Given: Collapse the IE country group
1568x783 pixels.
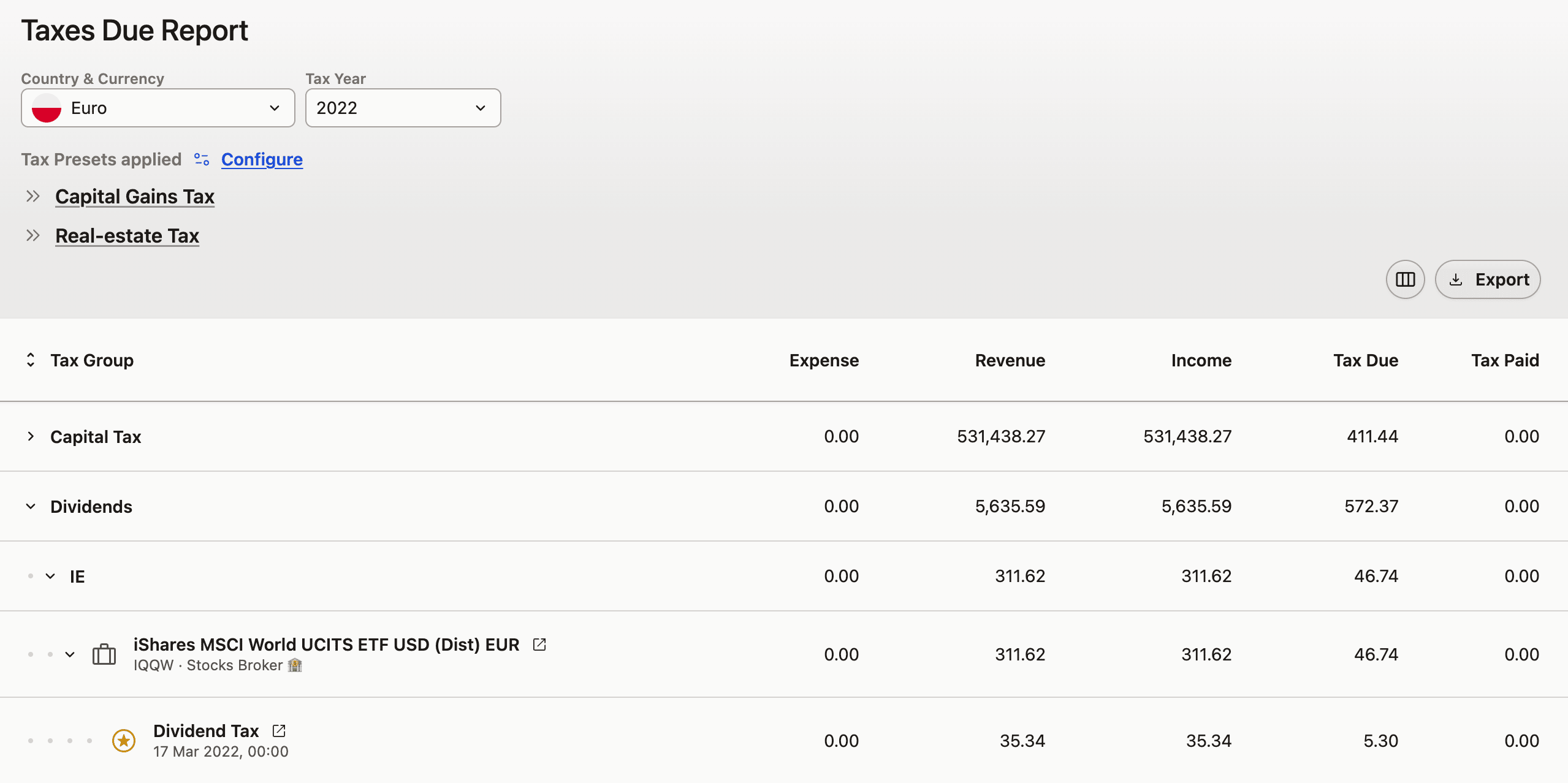Looking at the screenshot, I should pyautogui.click(x=50, y=576).
